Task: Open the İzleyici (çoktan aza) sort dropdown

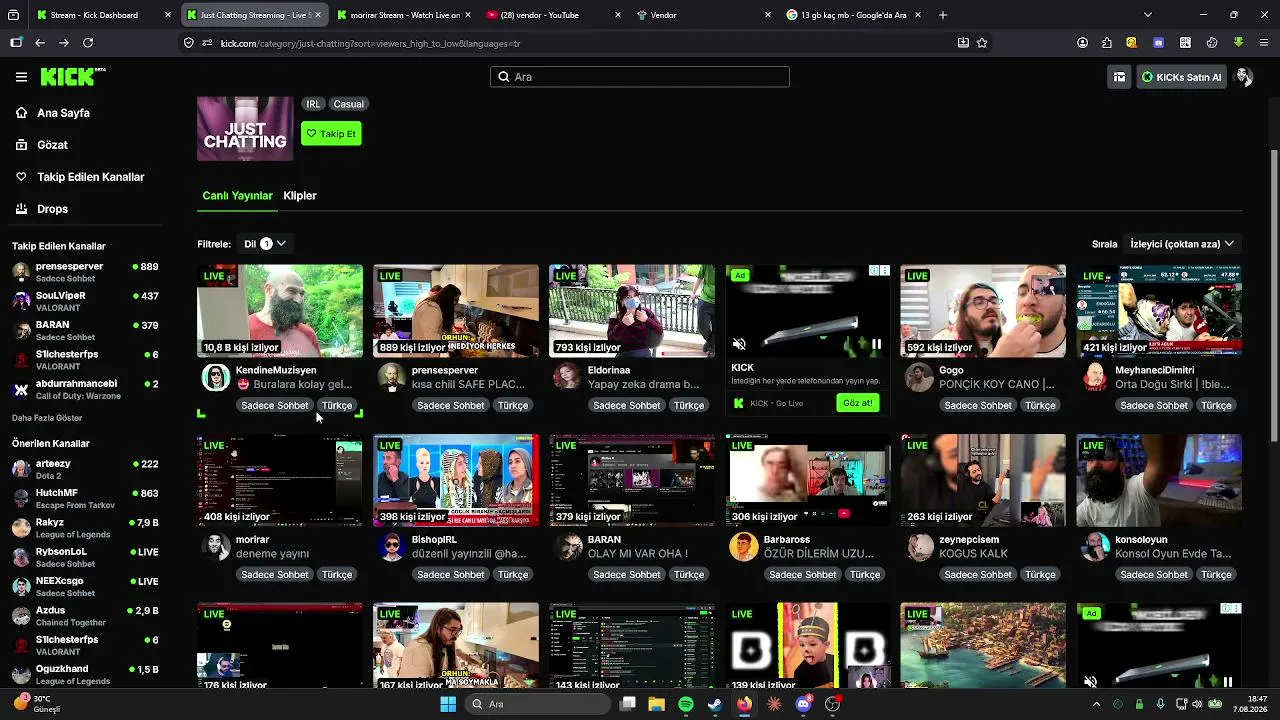Action: tap(1182, 244)
